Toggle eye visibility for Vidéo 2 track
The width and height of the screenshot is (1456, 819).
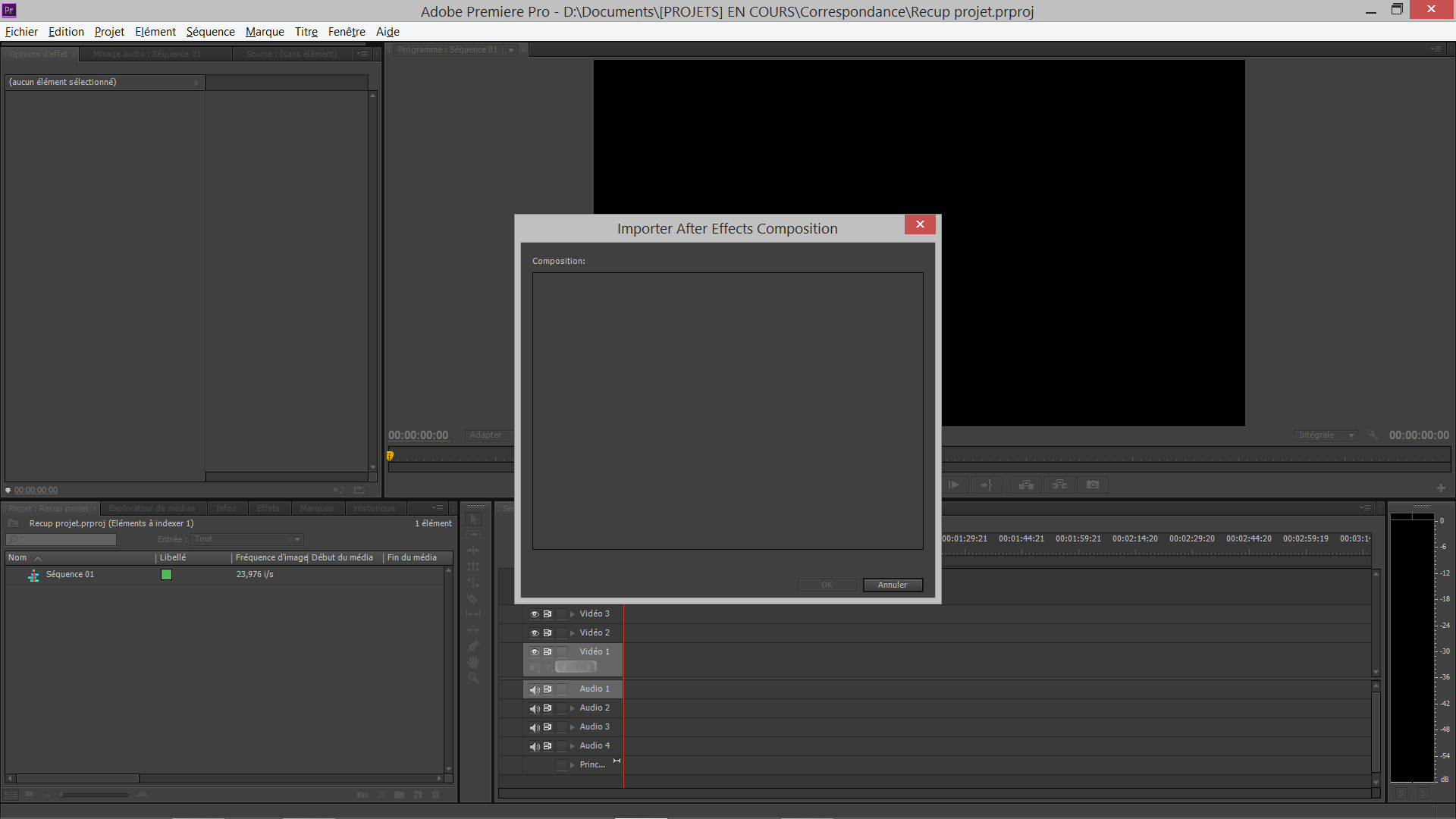[535, 633]
